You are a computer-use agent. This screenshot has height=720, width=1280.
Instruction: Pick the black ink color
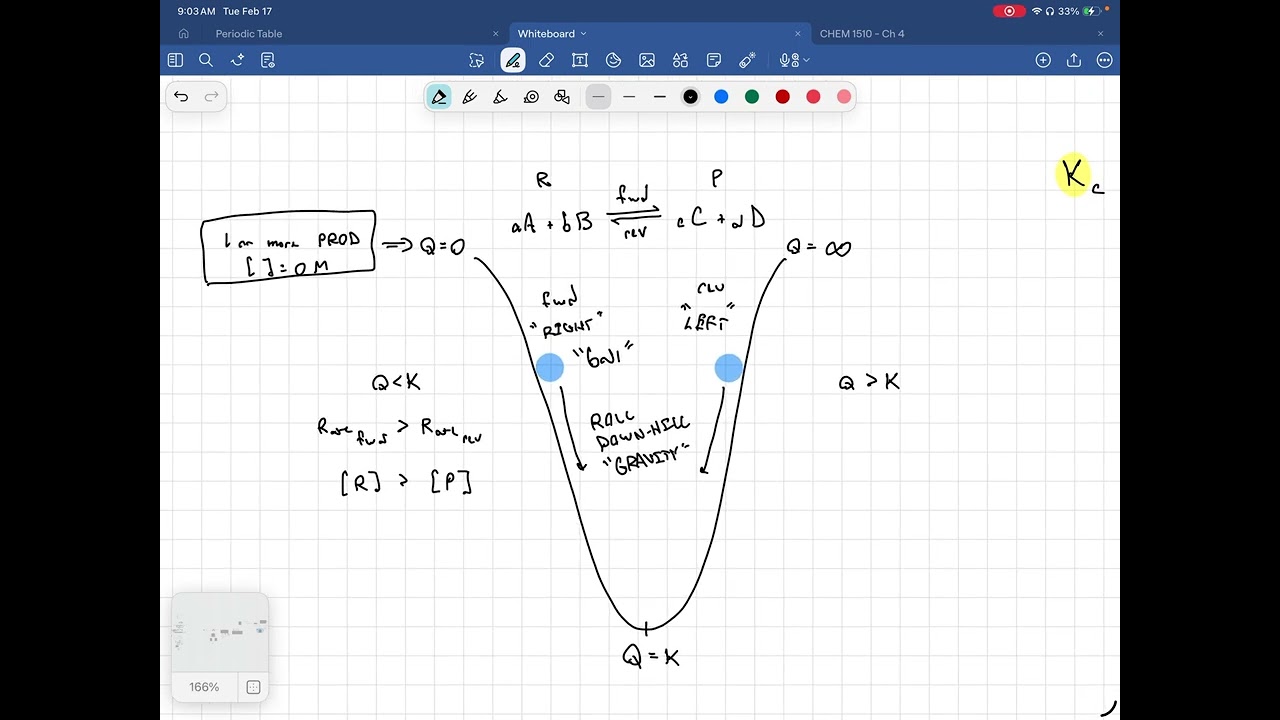[690, 97]
